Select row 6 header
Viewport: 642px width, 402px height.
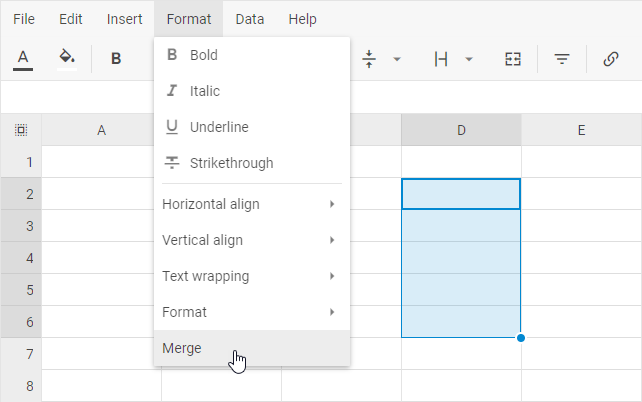coord(21,322)
